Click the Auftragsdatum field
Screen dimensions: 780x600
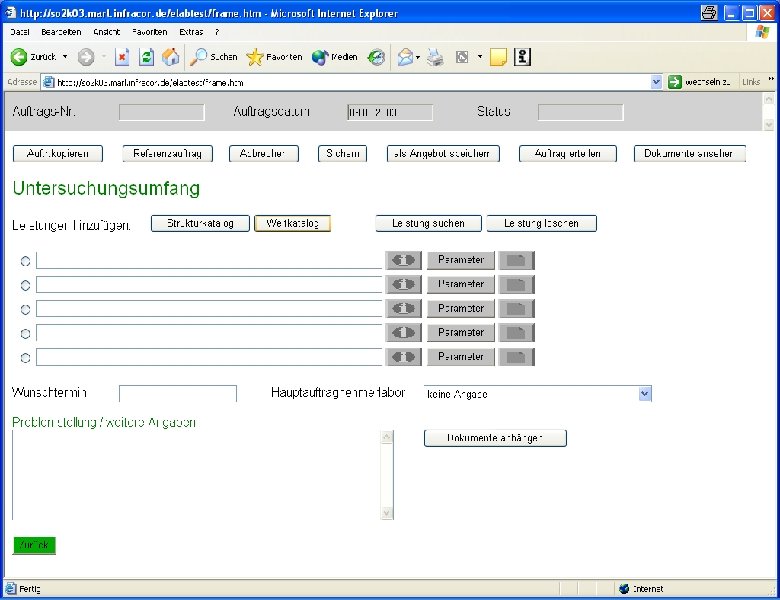pyautogui.click(x=390, y=112)
